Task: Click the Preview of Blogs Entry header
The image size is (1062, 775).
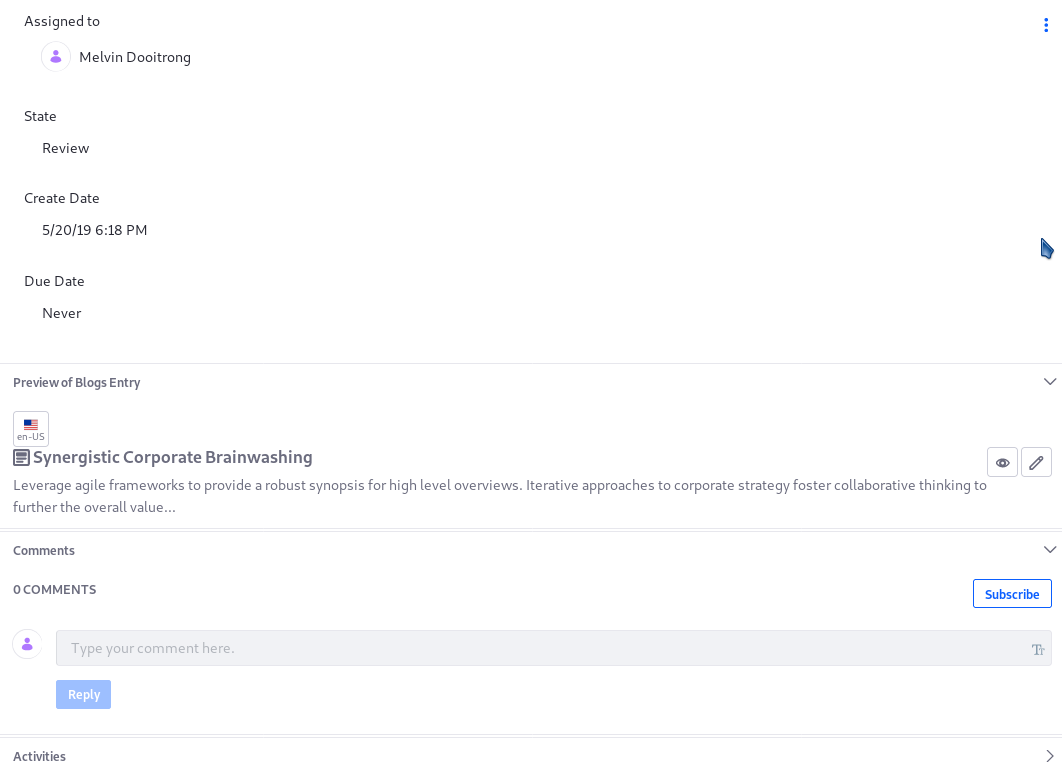Action: pos(77,383)
